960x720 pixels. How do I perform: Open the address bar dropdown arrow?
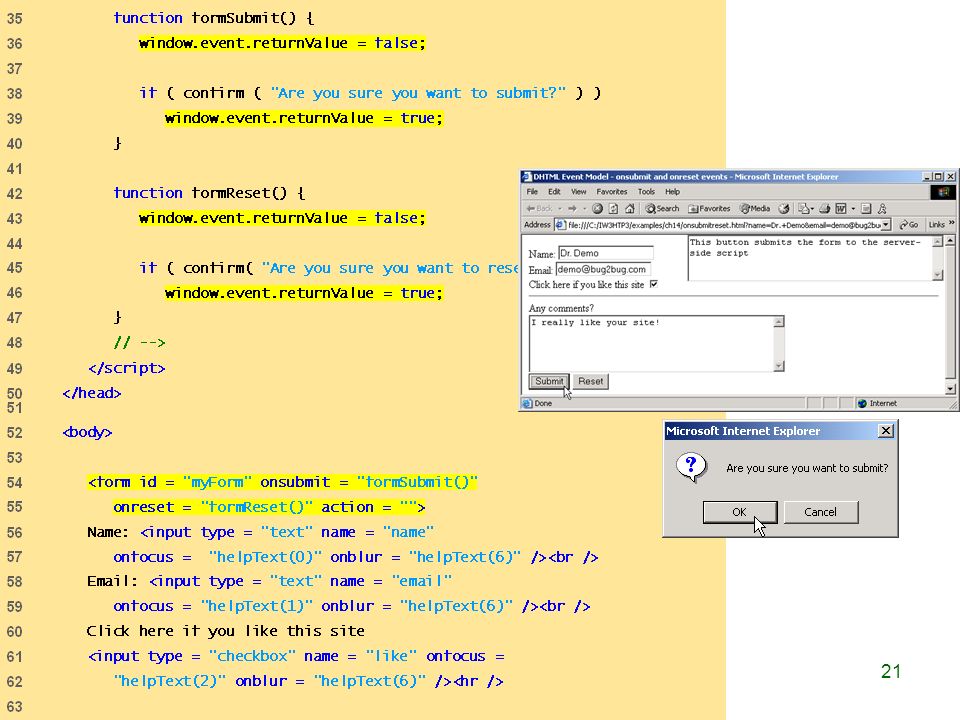[x=885, y=225]
